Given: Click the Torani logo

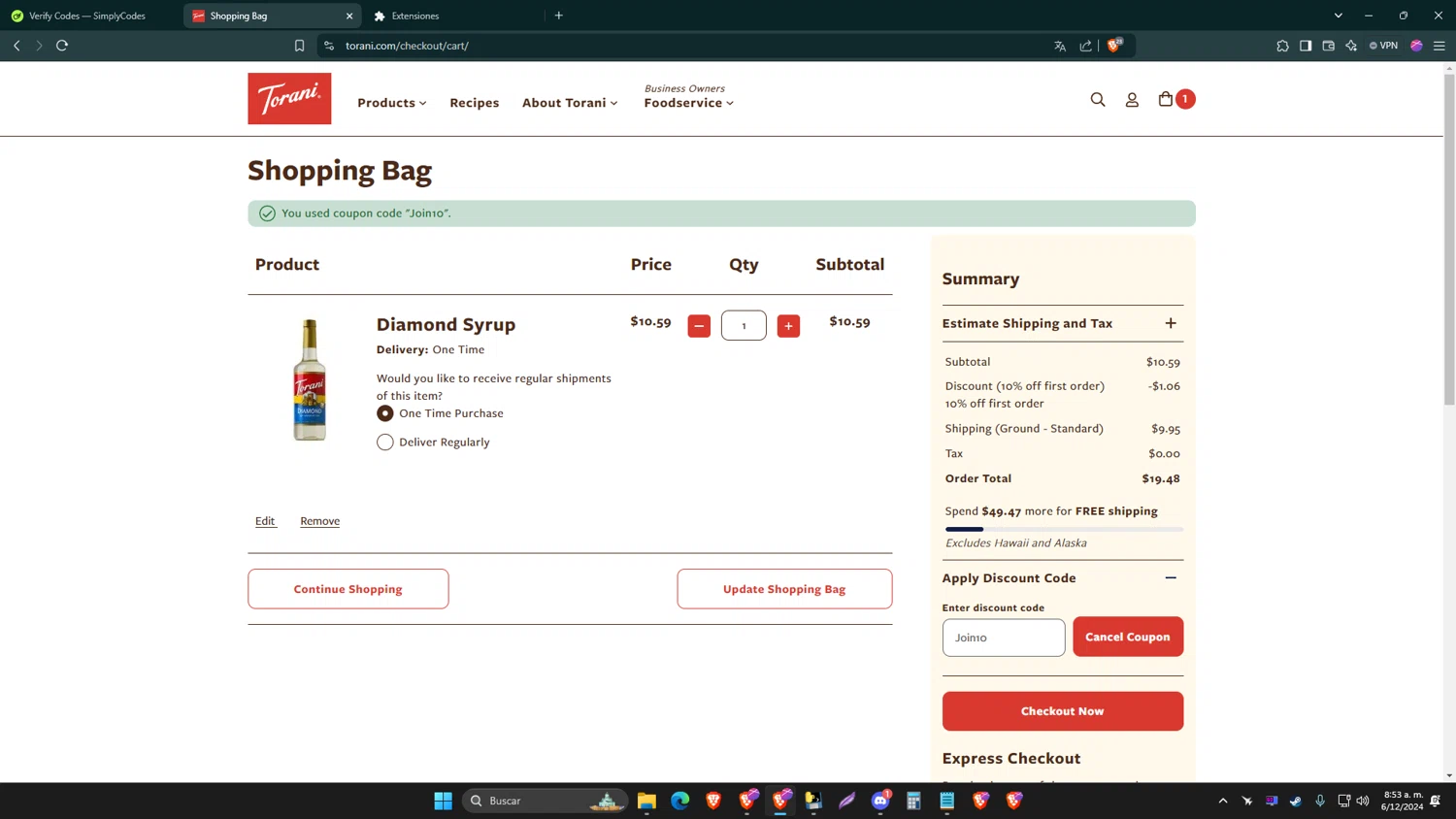Looking at the screenshot, I should (289, 99).
